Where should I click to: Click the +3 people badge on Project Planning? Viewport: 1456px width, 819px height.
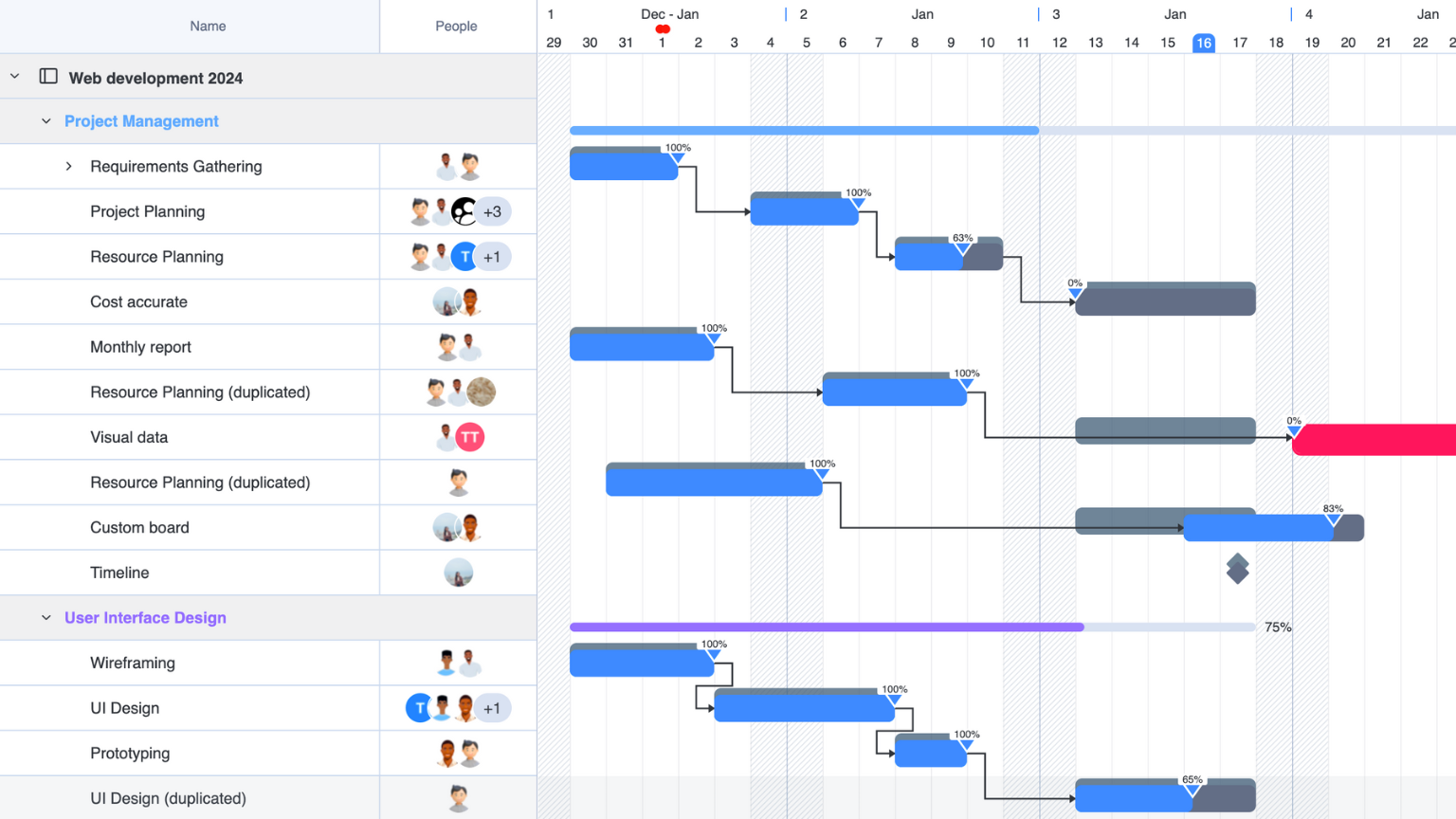[x=492, y=211]
